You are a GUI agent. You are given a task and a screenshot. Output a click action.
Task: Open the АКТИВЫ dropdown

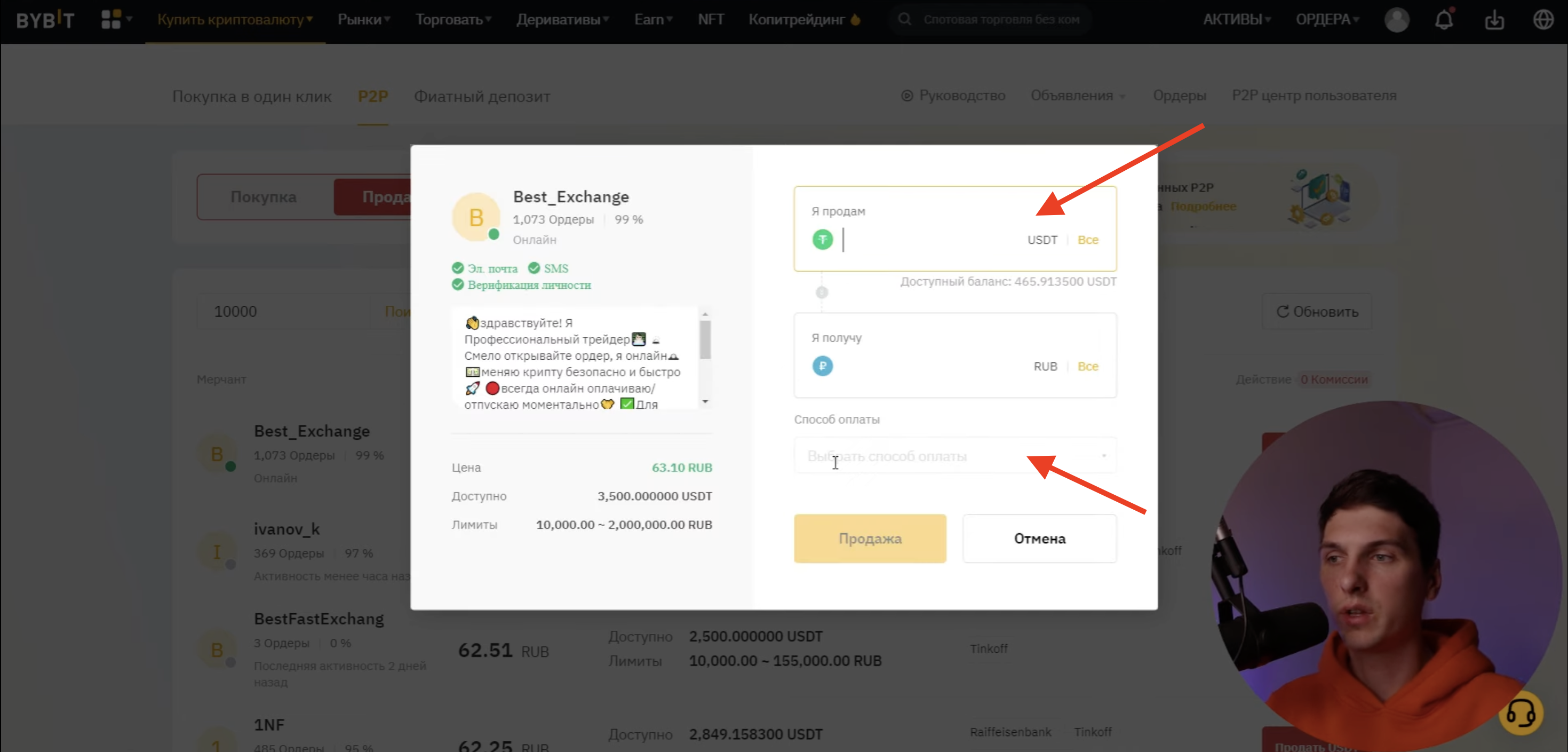[1236, 20]
